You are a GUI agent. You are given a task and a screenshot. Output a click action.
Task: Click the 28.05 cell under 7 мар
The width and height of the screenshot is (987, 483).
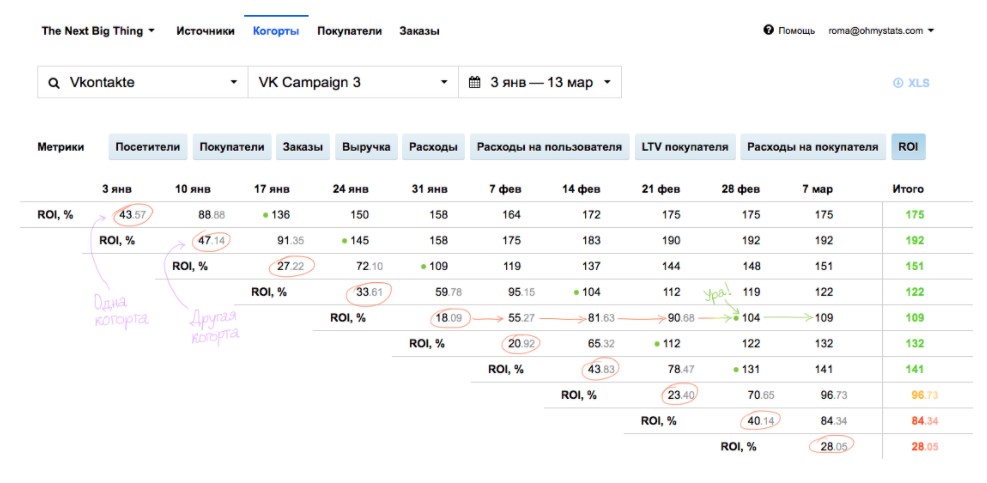pos(833,447)
